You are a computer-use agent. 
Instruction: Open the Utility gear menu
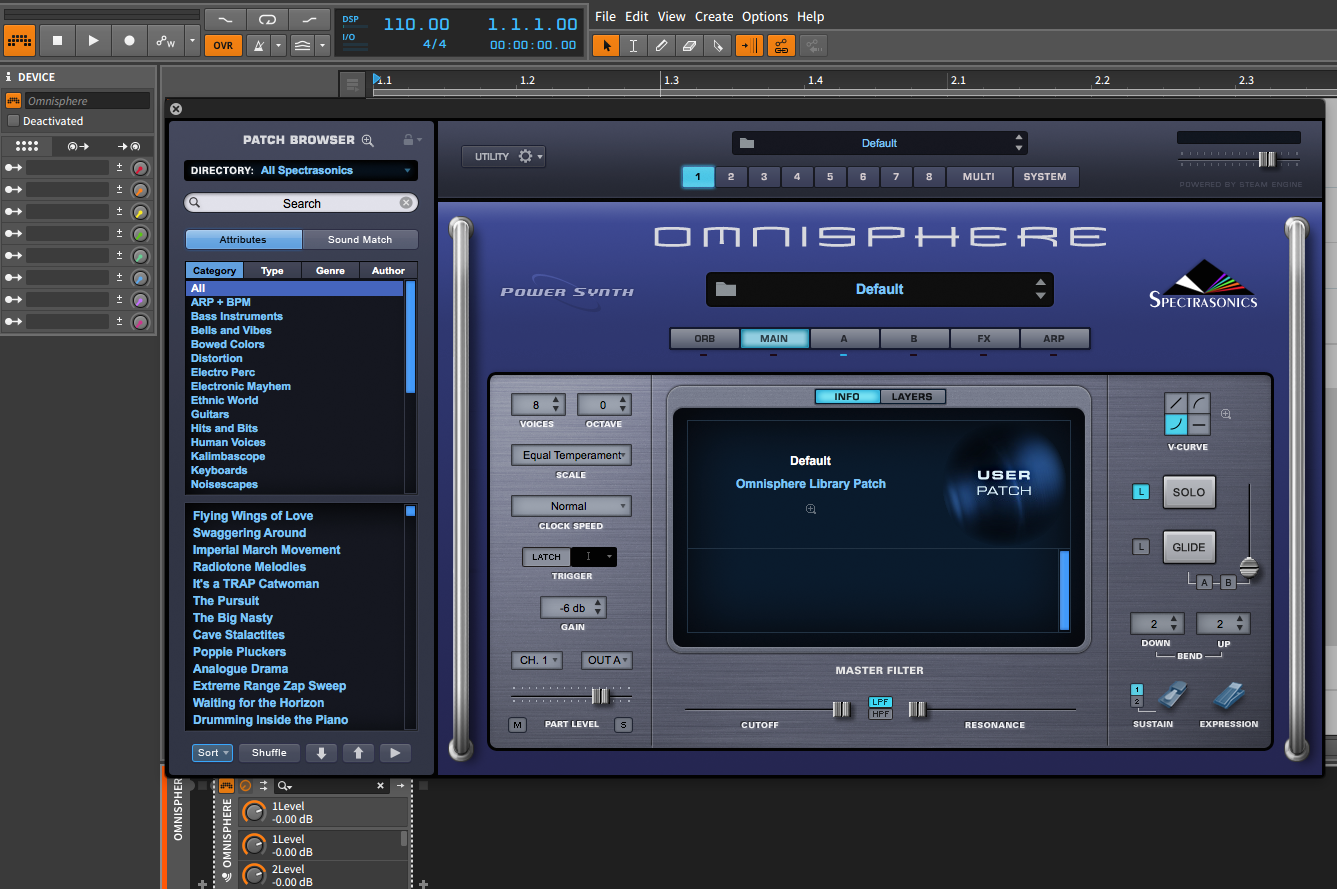503,157
